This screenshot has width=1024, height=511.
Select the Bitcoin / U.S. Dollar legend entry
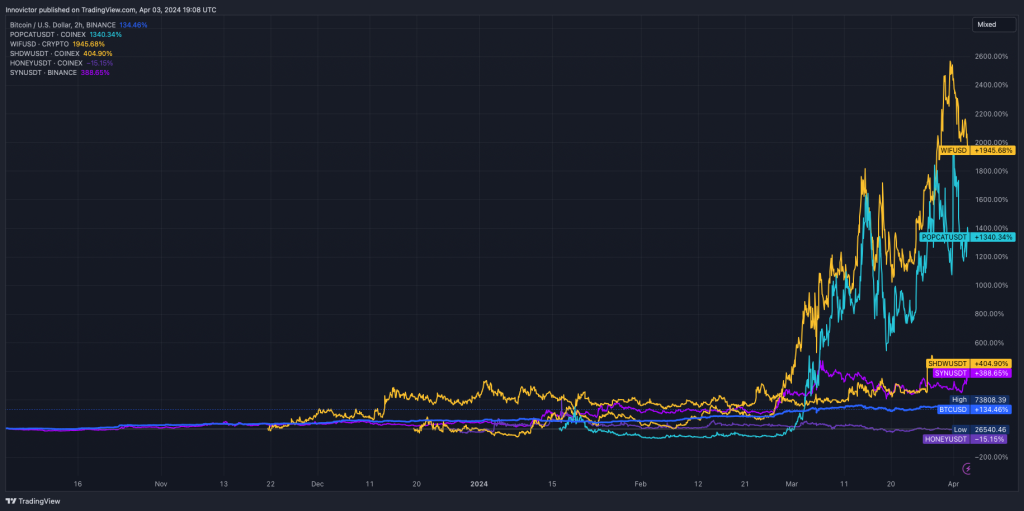pos(60,24)
